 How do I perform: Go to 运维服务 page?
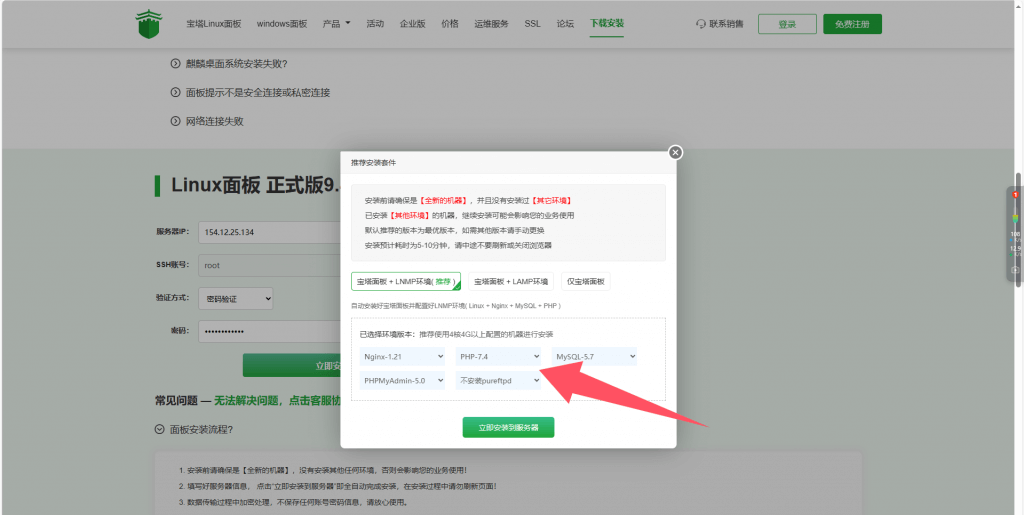point(492,23)
